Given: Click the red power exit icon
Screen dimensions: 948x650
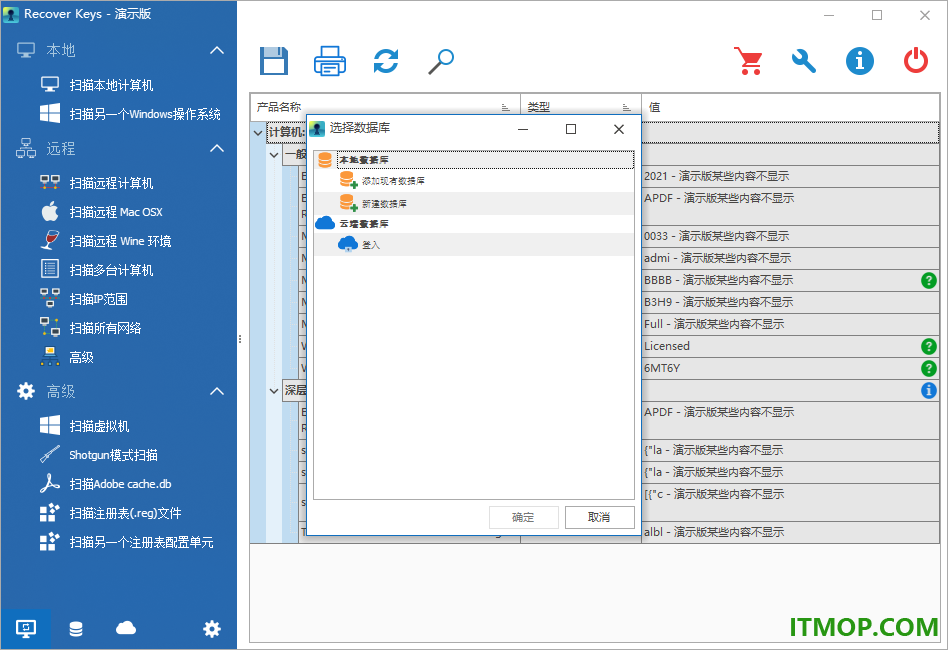Looking at the screenshot, I should 915,61.
